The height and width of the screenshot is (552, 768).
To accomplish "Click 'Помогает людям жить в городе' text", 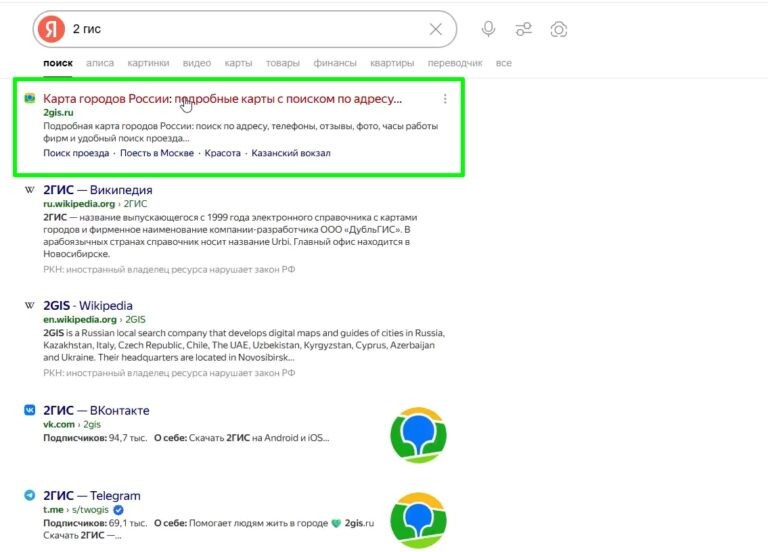I will coord(258,523).
